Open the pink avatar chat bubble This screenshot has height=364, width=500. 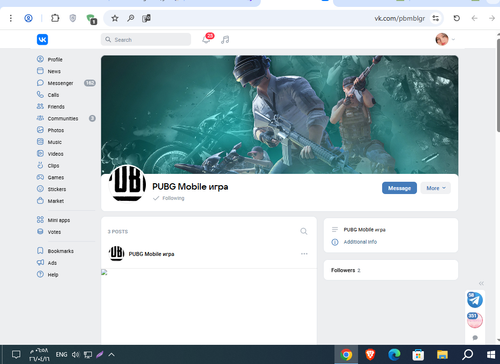click(475, 320)
